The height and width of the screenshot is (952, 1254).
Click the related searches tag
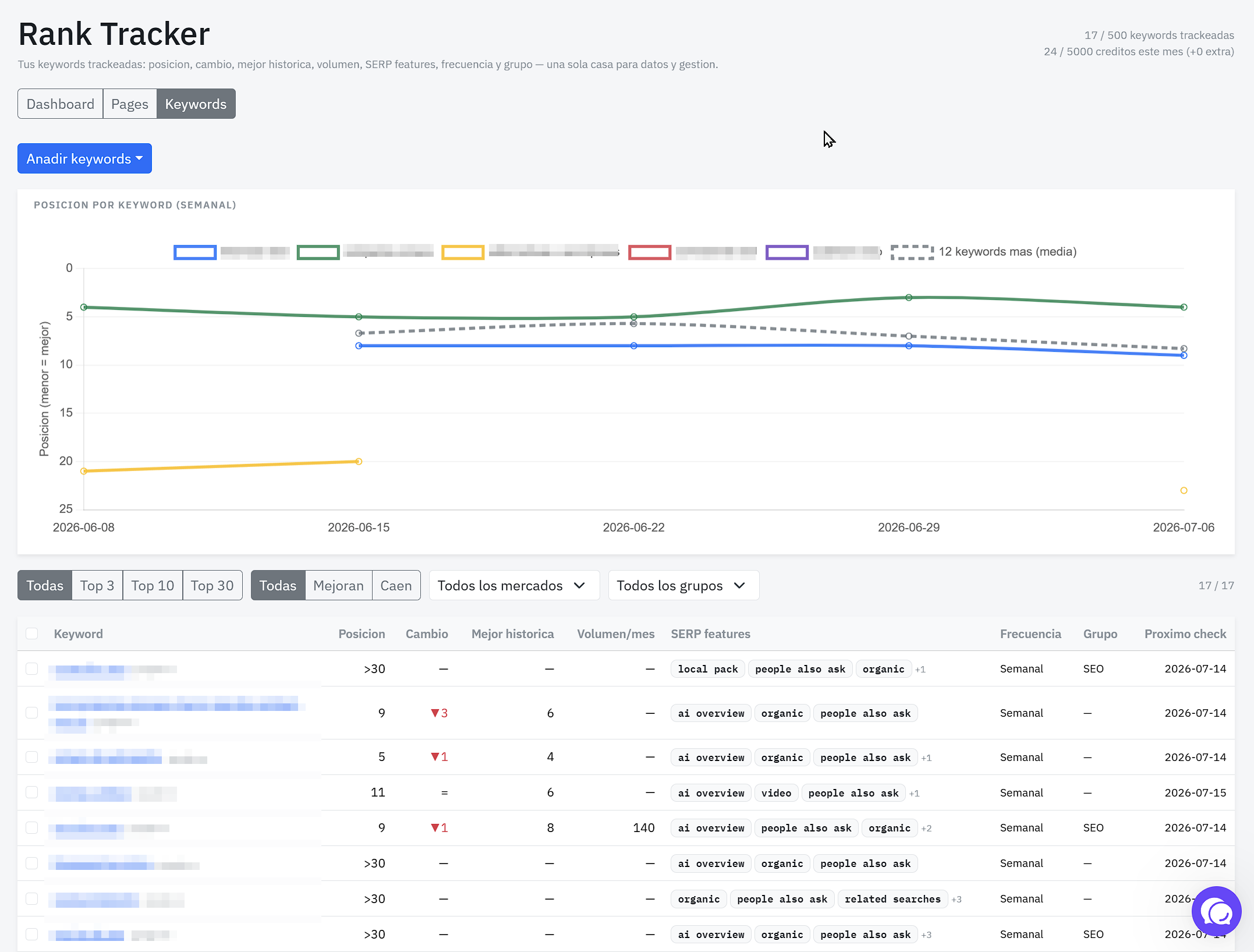[x=892, y=899]
